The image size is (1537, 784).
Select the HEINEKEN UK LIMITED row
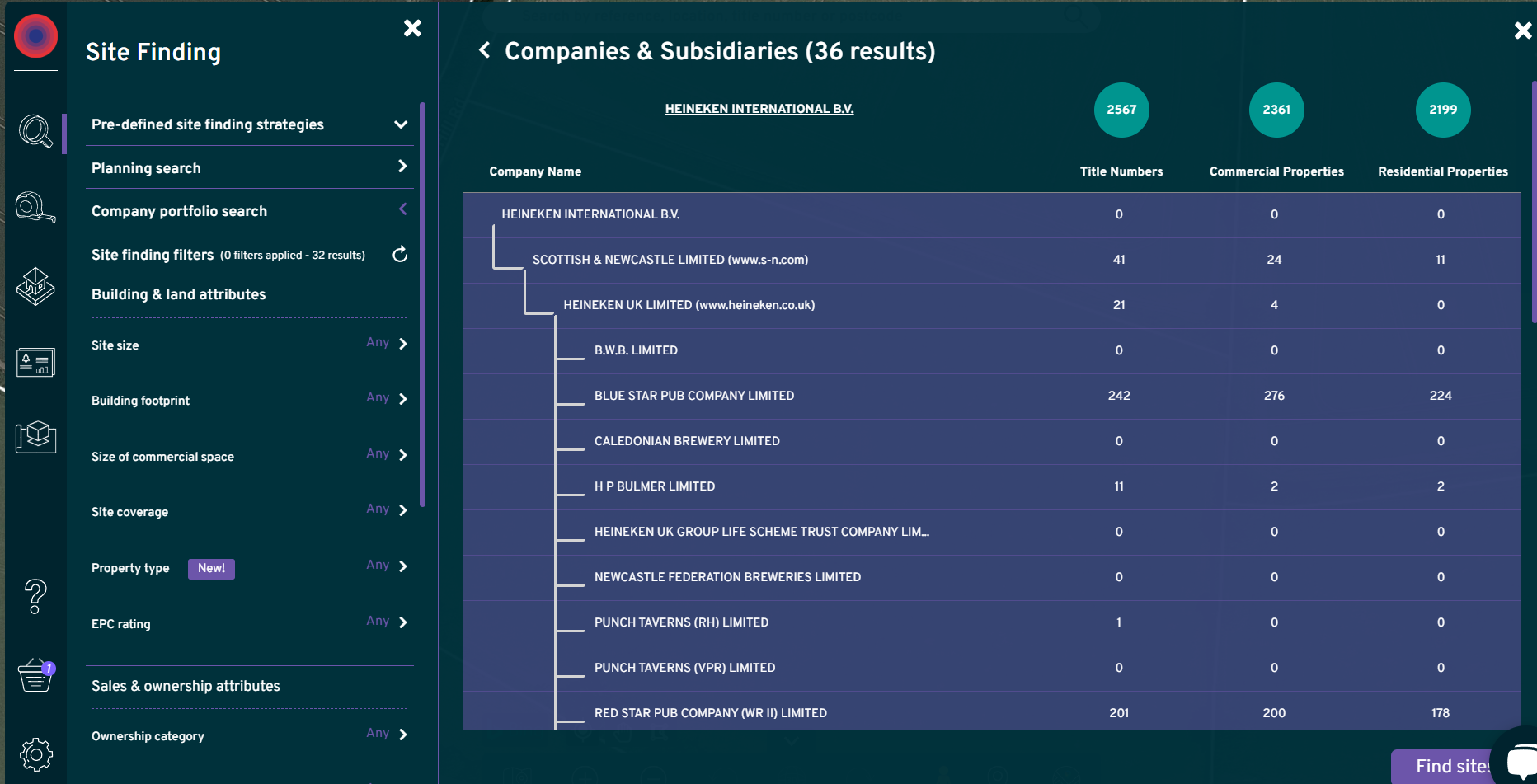pyautogui.click(x=991, y=305)
